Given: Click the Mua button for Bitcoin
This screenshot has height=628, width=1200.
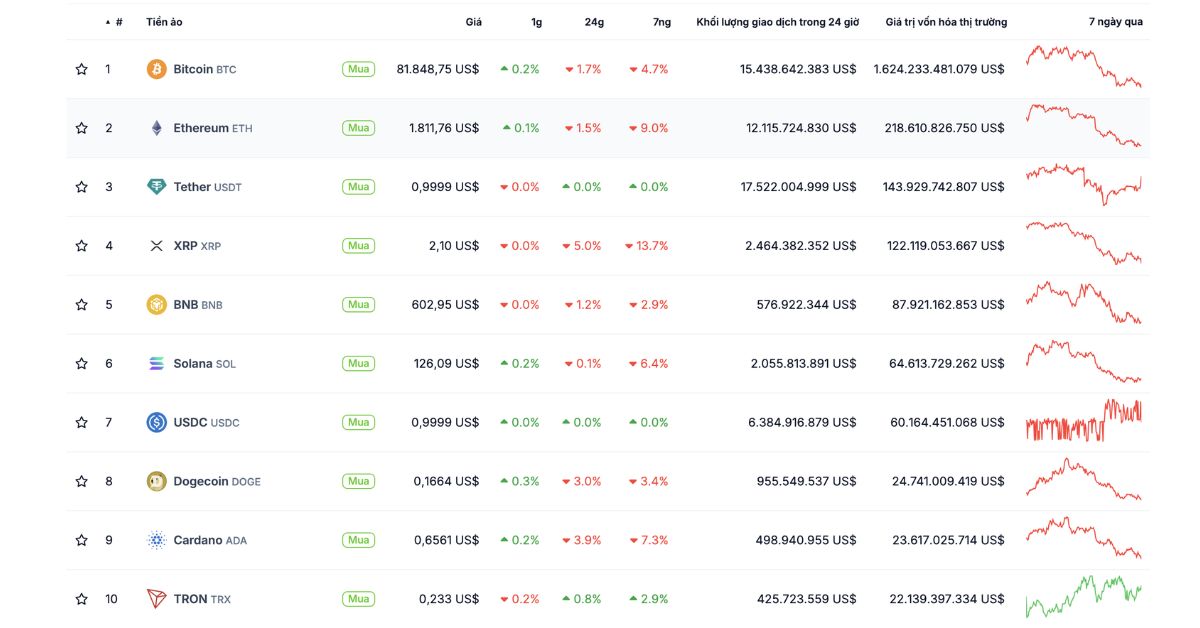Looking at the screenshot, I should click(358, 69).
